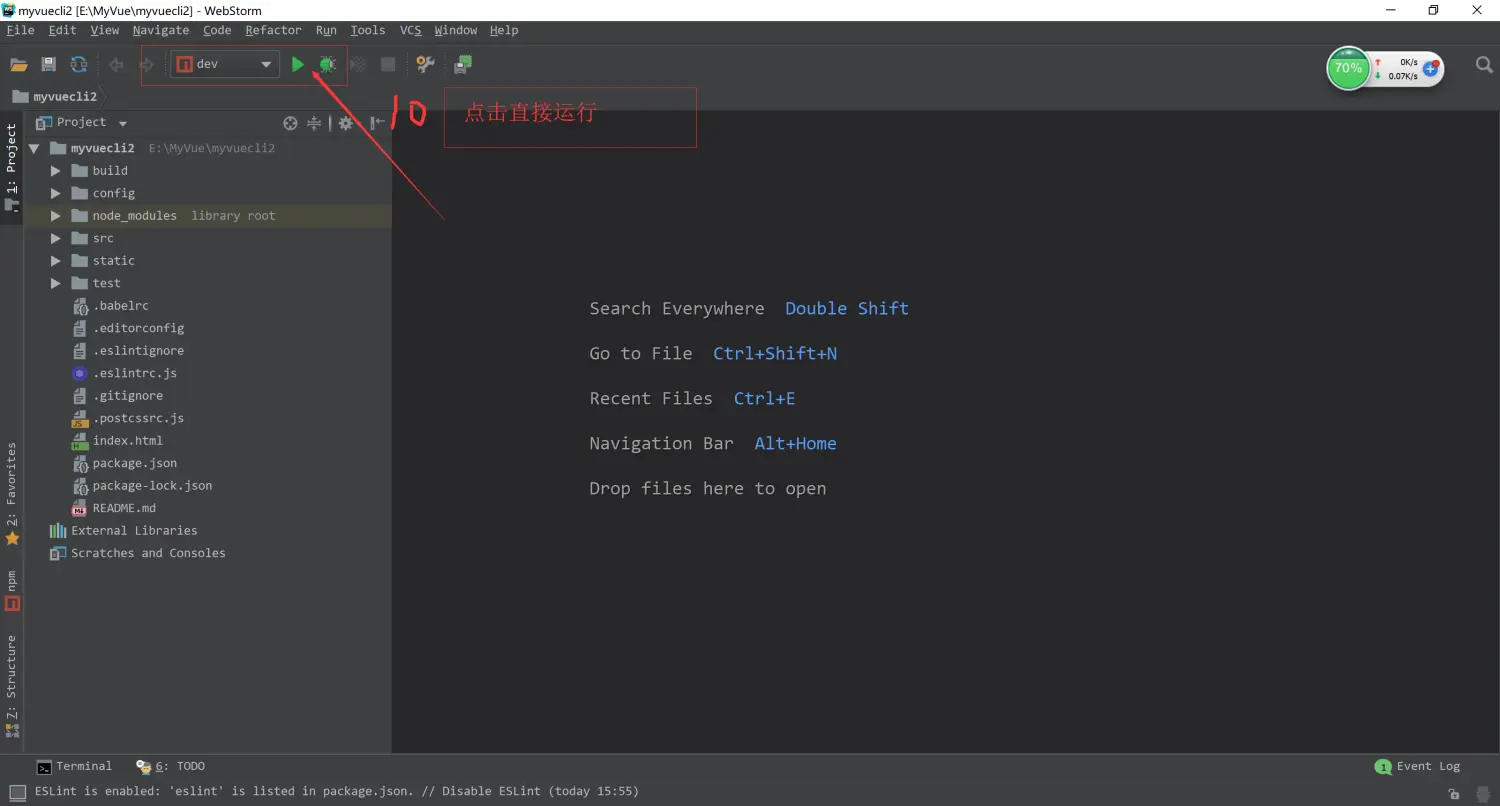Open the Tools menu
Screen dimensions: 1500x806
(x=367, y=30)
